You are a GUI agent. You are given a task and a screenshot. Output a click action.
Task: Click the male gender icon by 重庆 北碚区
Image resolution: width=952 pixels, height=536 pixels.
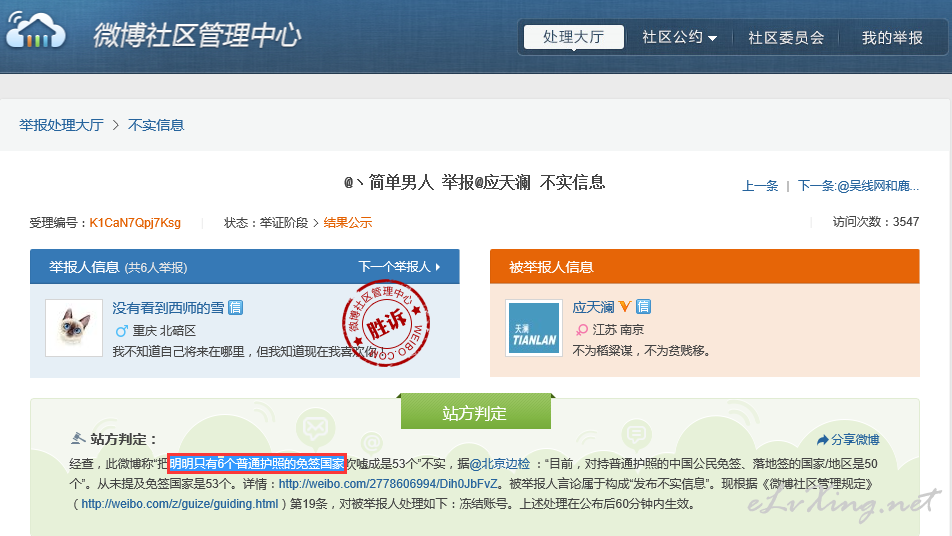[x=121, y=331]
